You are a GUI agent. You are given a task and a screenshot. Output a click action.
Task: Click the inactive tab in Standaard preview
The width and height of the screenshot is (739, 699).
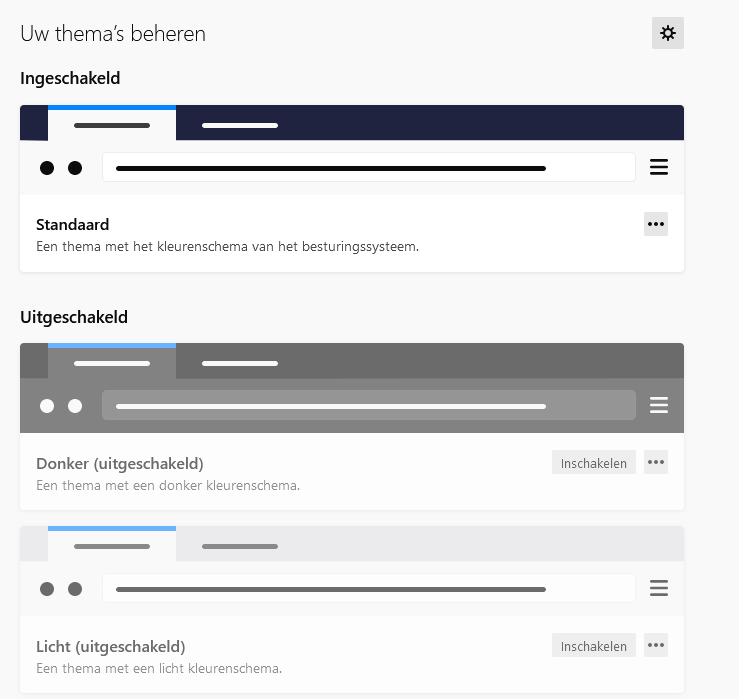coord(240,125)
